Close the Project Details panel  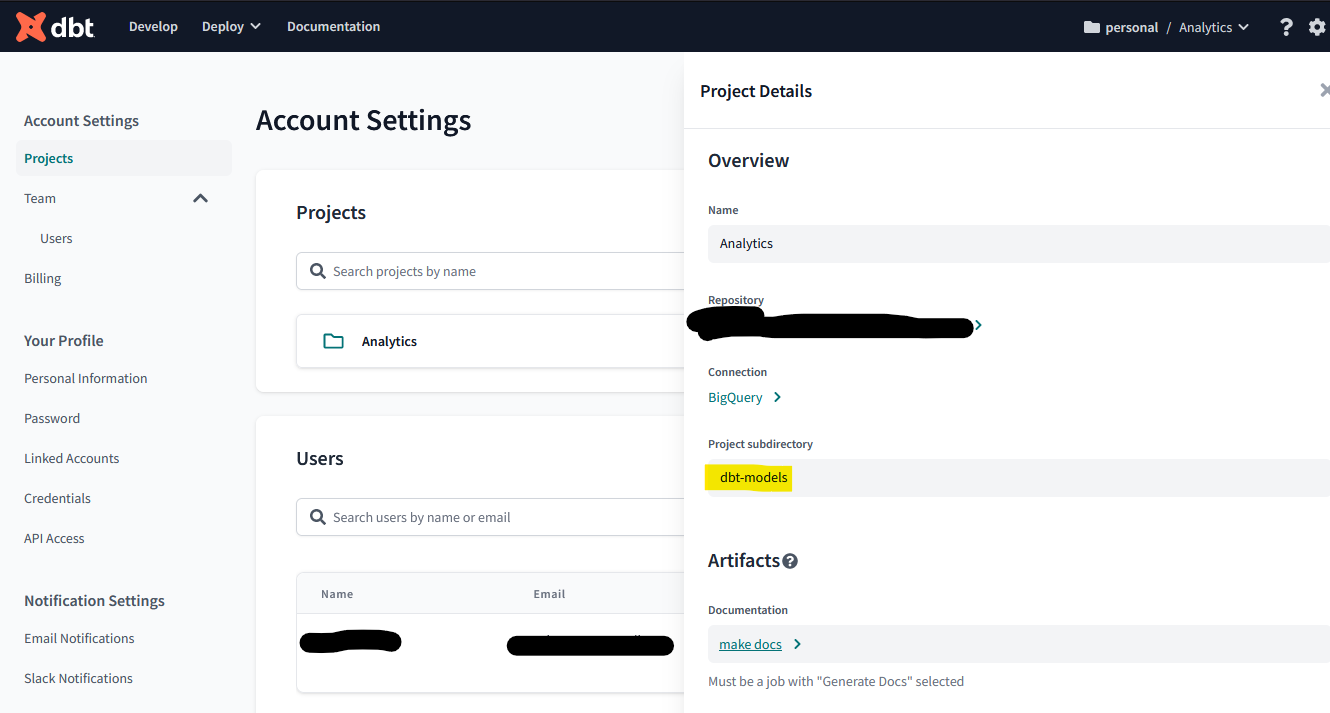click(x=1324, y=90)
